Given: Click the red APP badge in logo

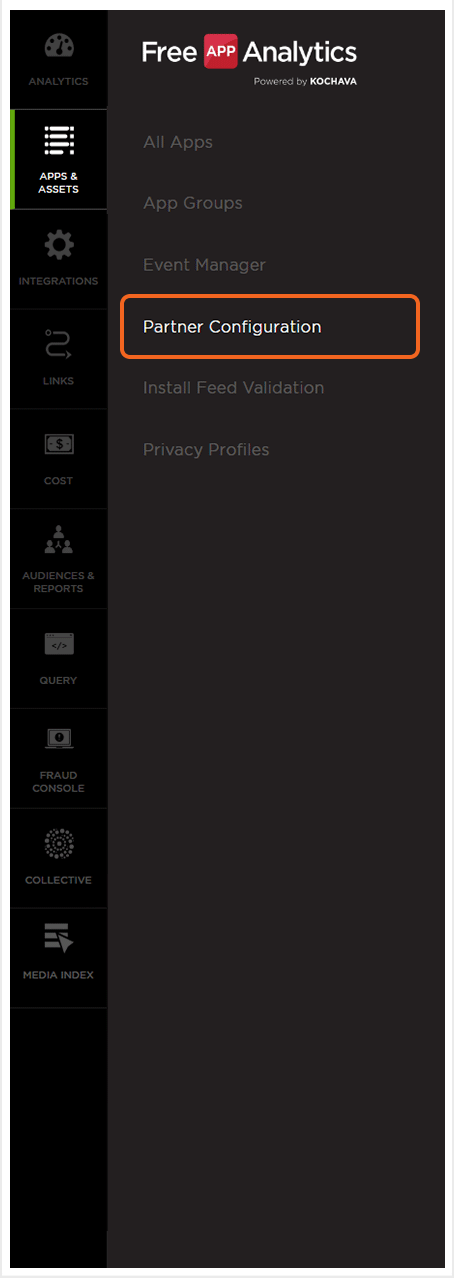Looking at the screenshot, I should (x=220, y=51).
